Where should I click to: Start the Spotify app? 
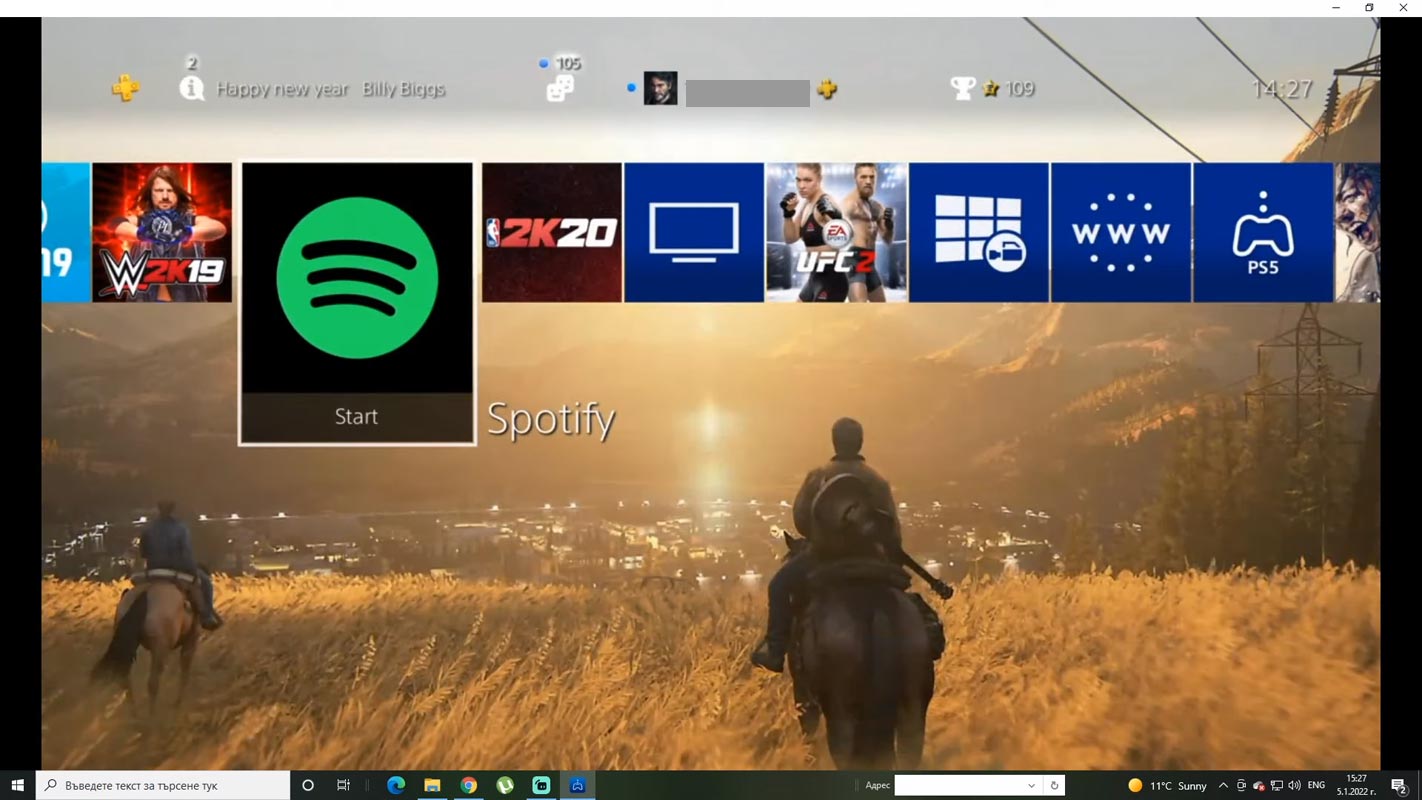[357, 417]
